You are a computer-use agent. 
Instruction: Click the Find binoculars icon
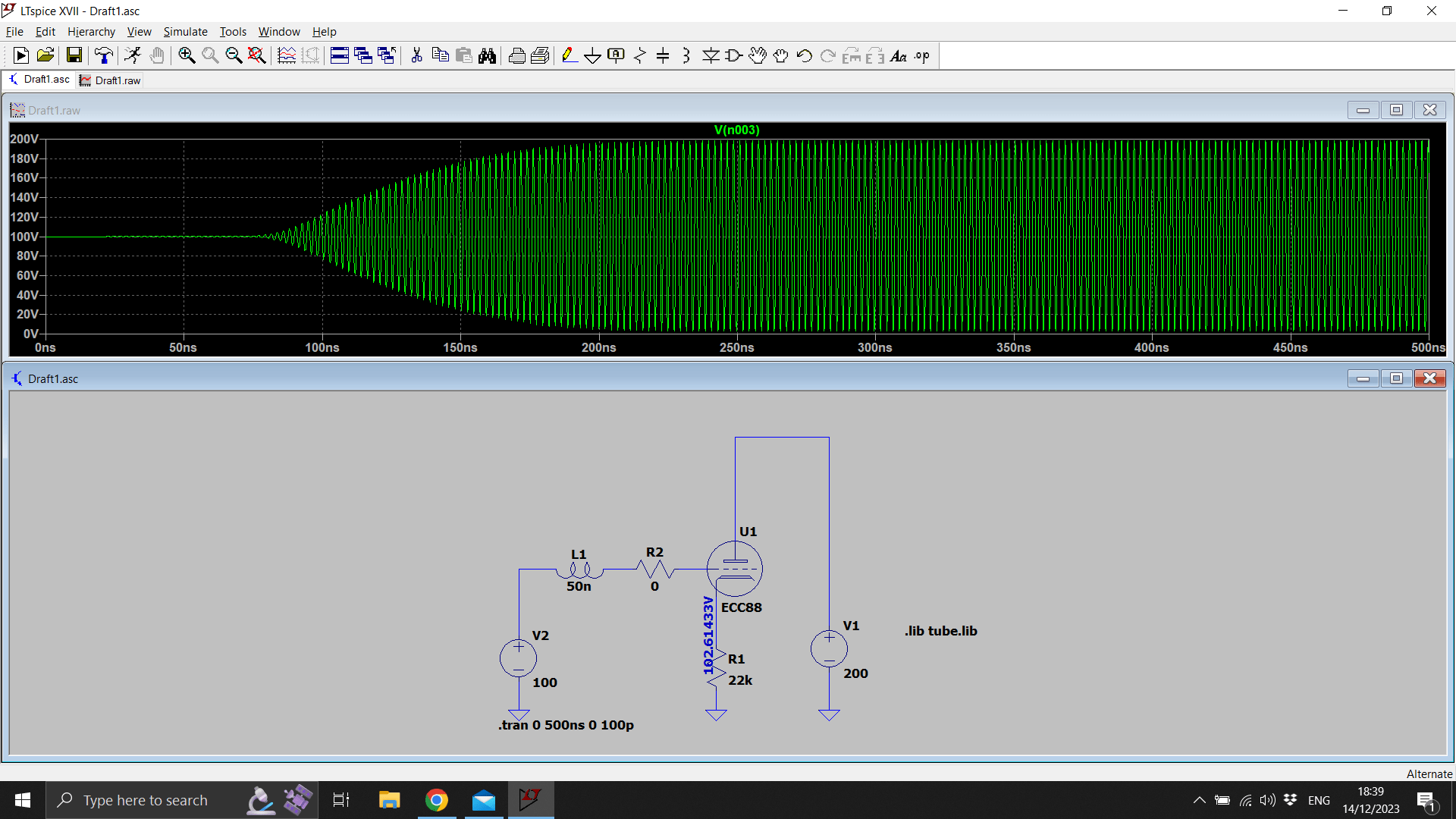click(487, 55)
